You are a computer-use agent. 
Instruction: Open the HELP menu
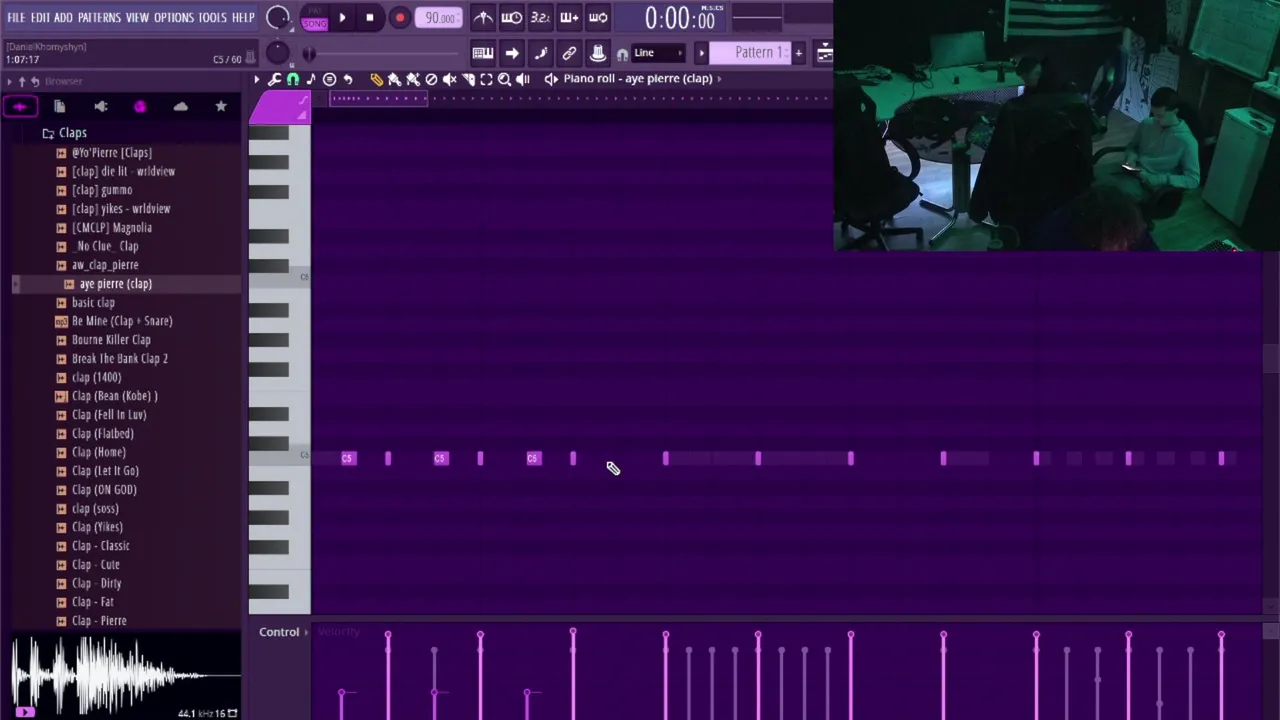point(243,18)
